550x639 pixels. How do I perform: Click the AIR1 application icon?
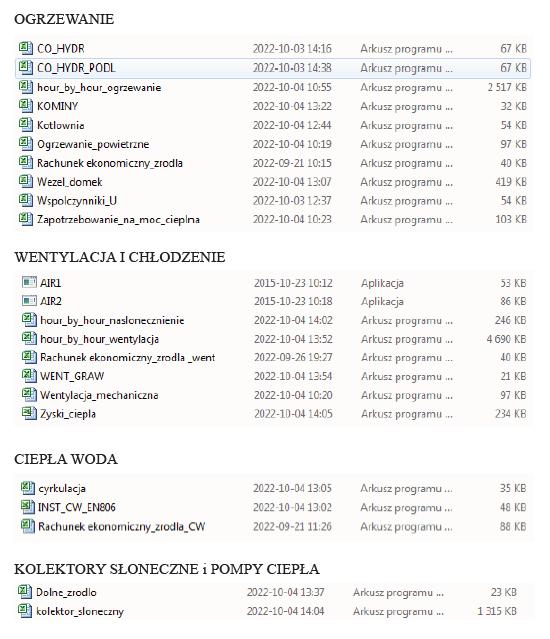click(29, 282)
